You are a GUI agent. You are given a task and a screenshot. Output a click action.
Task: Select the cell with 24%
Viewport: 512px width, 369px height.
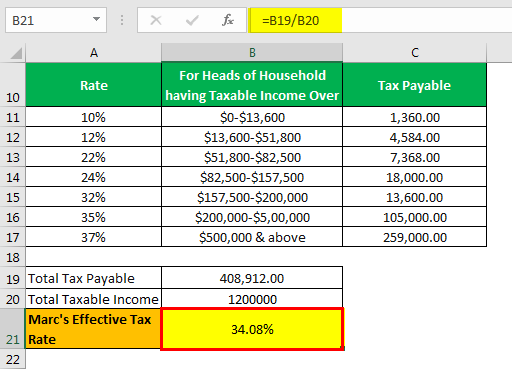click(94, 177)
